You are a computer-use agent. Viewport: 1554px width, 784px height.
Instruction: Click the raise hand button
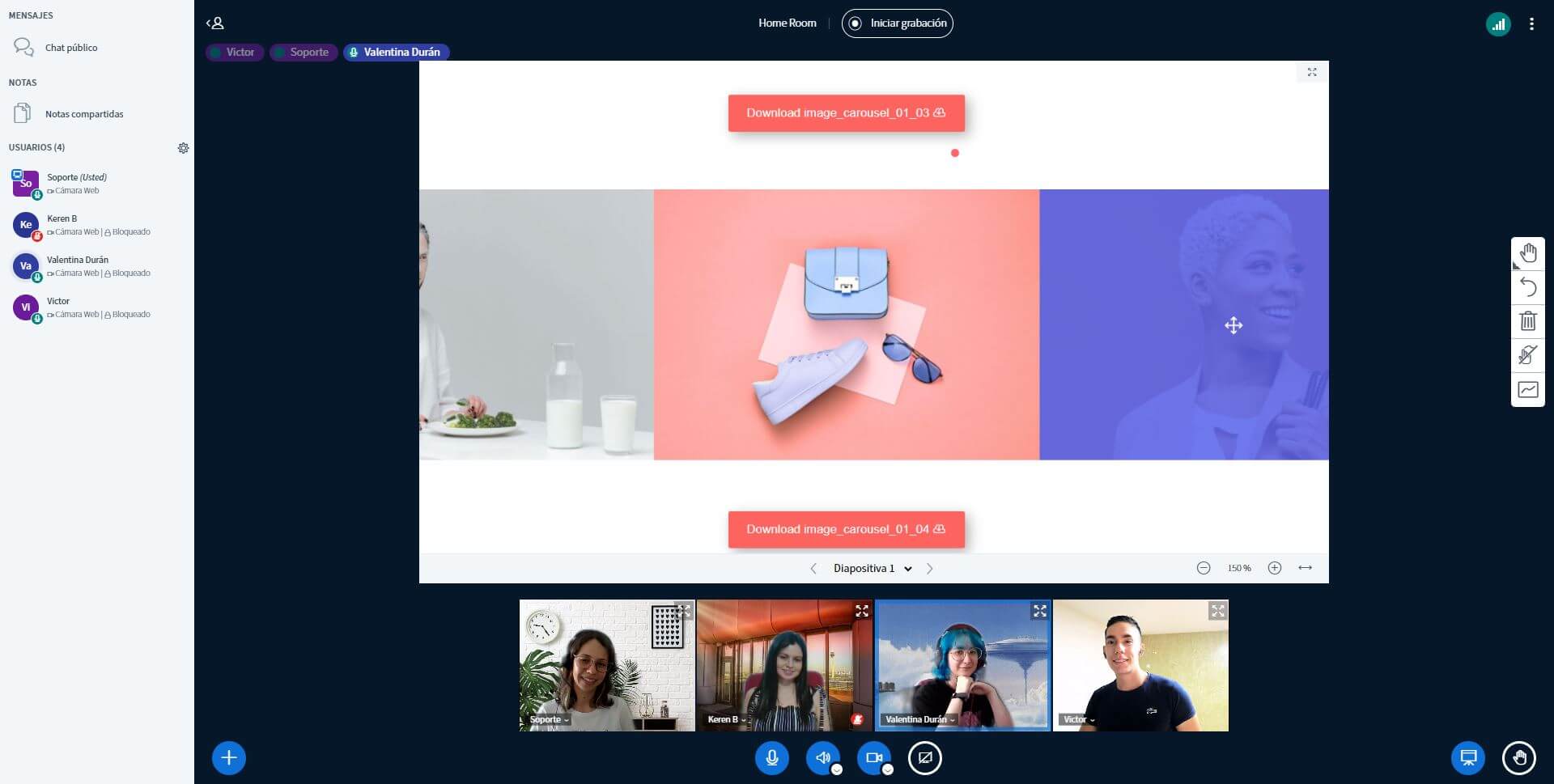(x=1518, y=758)
